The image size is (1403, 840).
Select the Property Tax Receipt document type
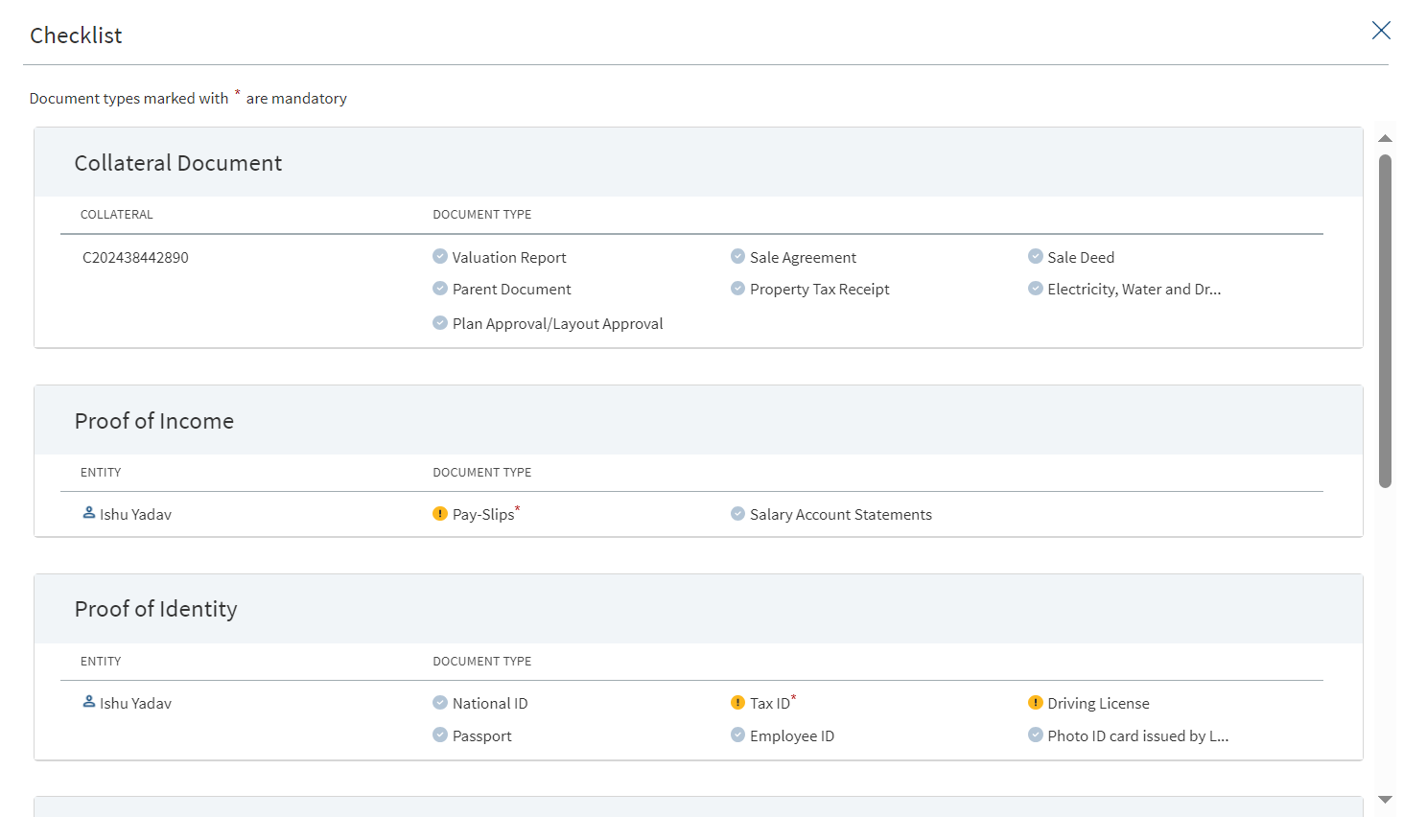click(819, 290)
